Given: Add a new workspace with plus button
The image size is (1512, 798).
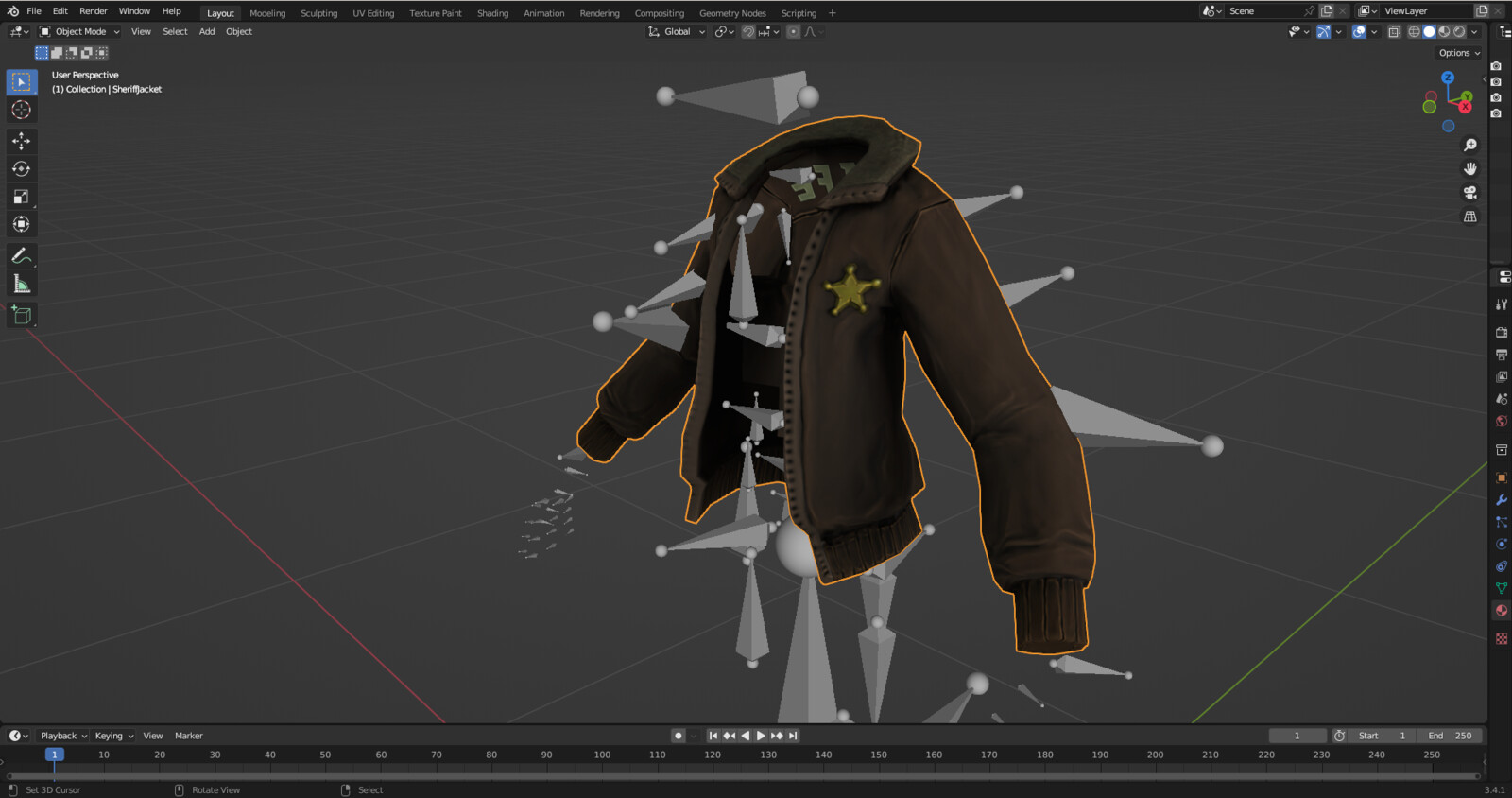Looking at the screenshot, I should [833, 13].
